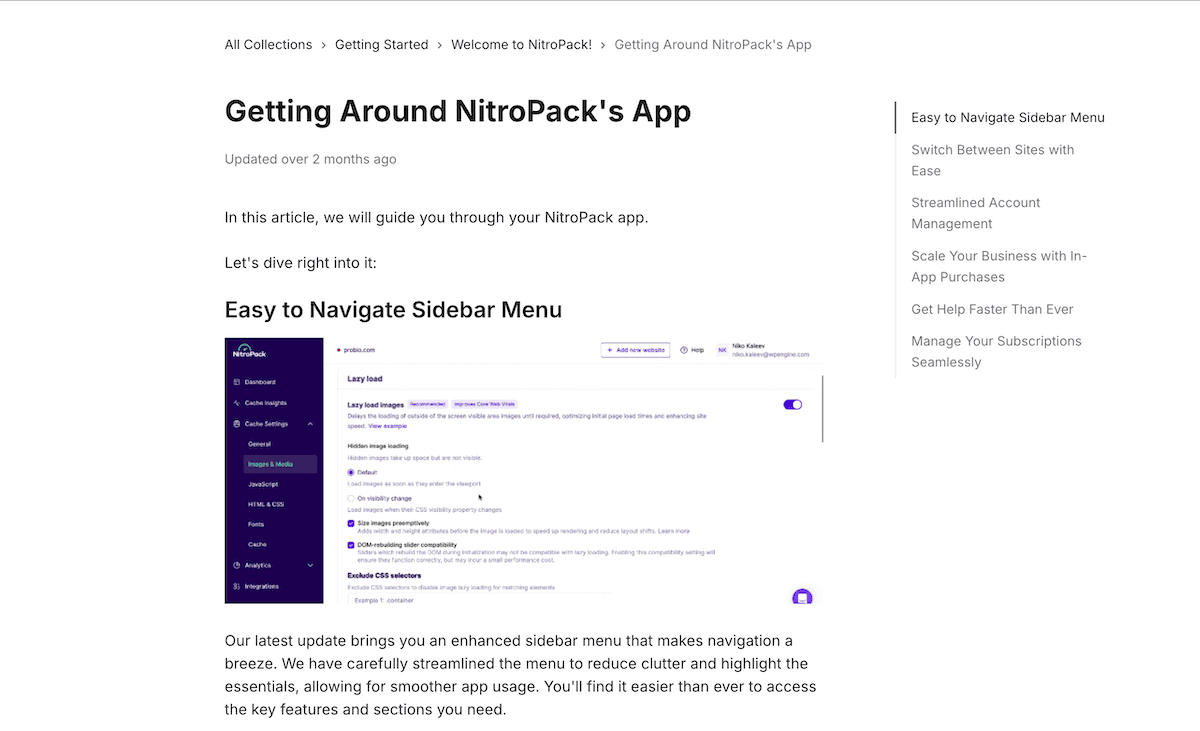Collapse the Cache Settings chevron

[x=311, y=424]
